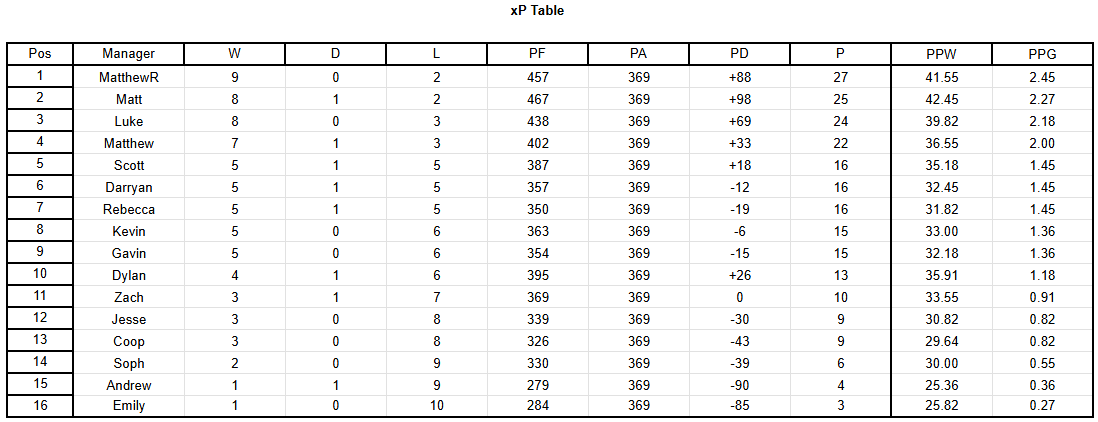Select the 279 PF cell for Andrew
This screenshot has width=1098, height=422.
point(537,385)
